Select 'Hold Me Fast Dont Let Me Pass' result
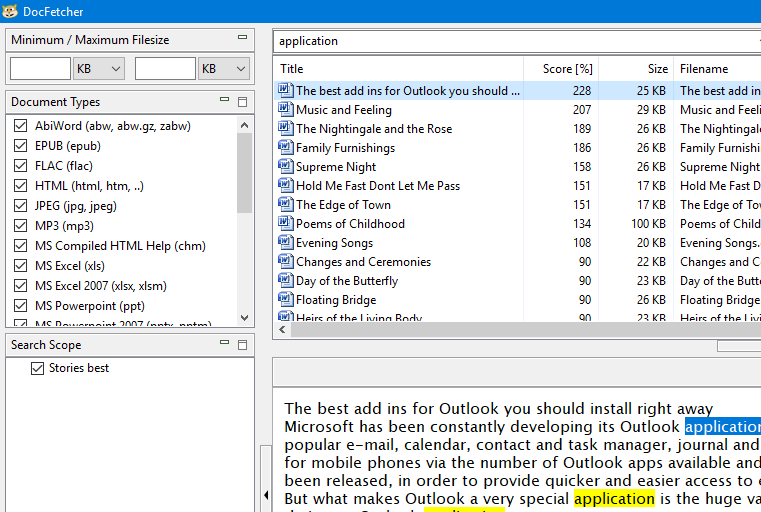761x512 pixels. click(x=517, y=185)
